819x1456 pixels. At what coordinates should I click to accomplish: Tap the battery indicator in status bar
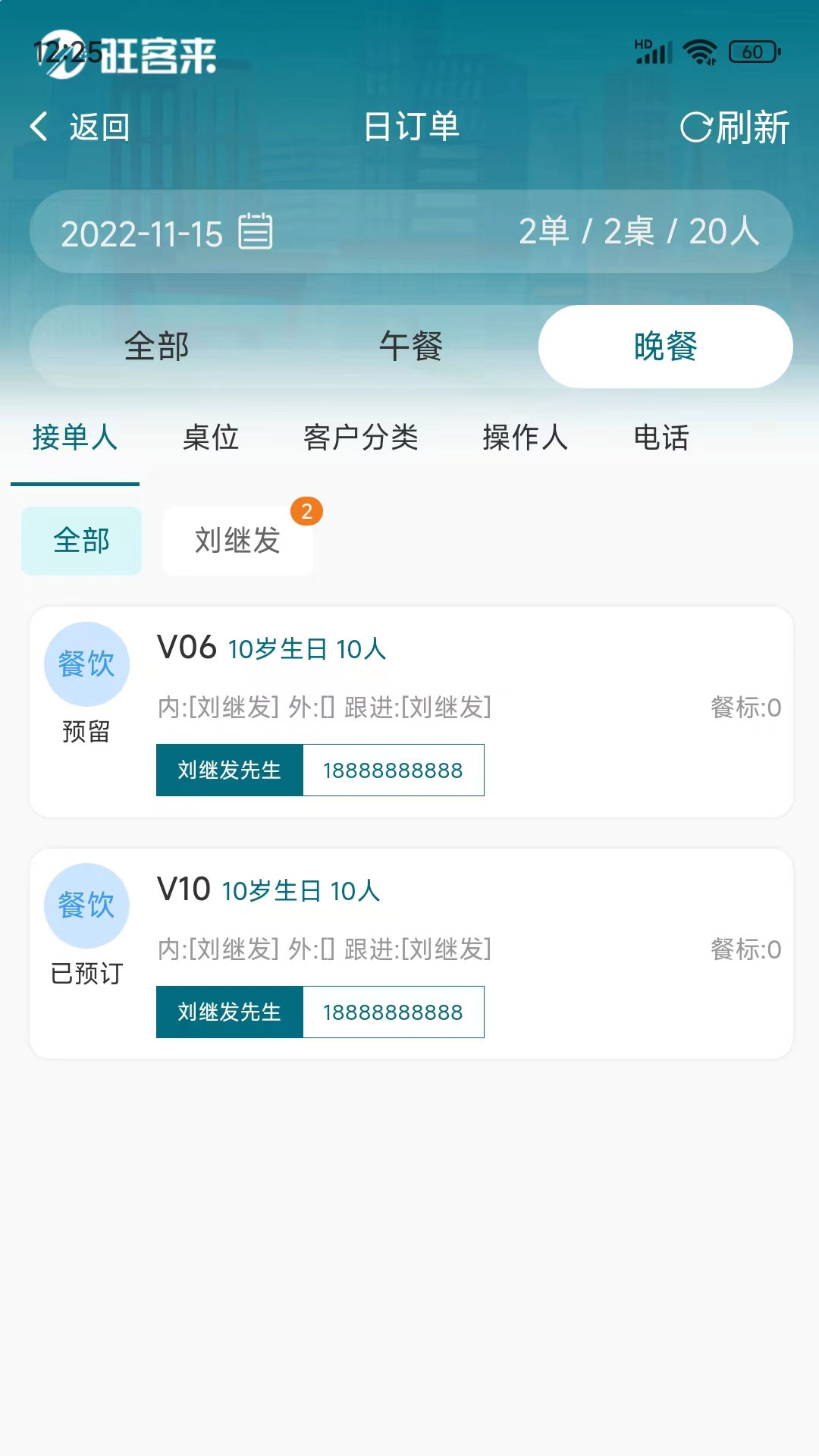(x=754, y=52)
